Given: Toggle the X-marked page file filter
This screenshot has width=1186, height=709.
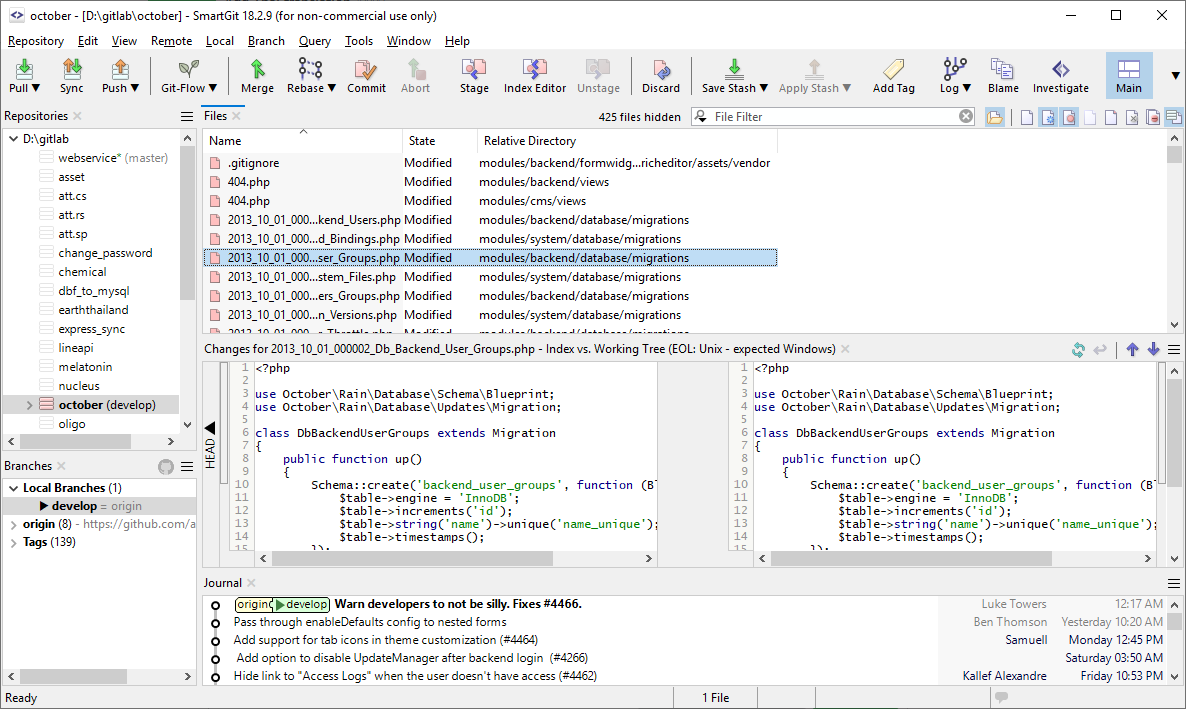Looking at the screenshot, I should tap(1132, 117).
